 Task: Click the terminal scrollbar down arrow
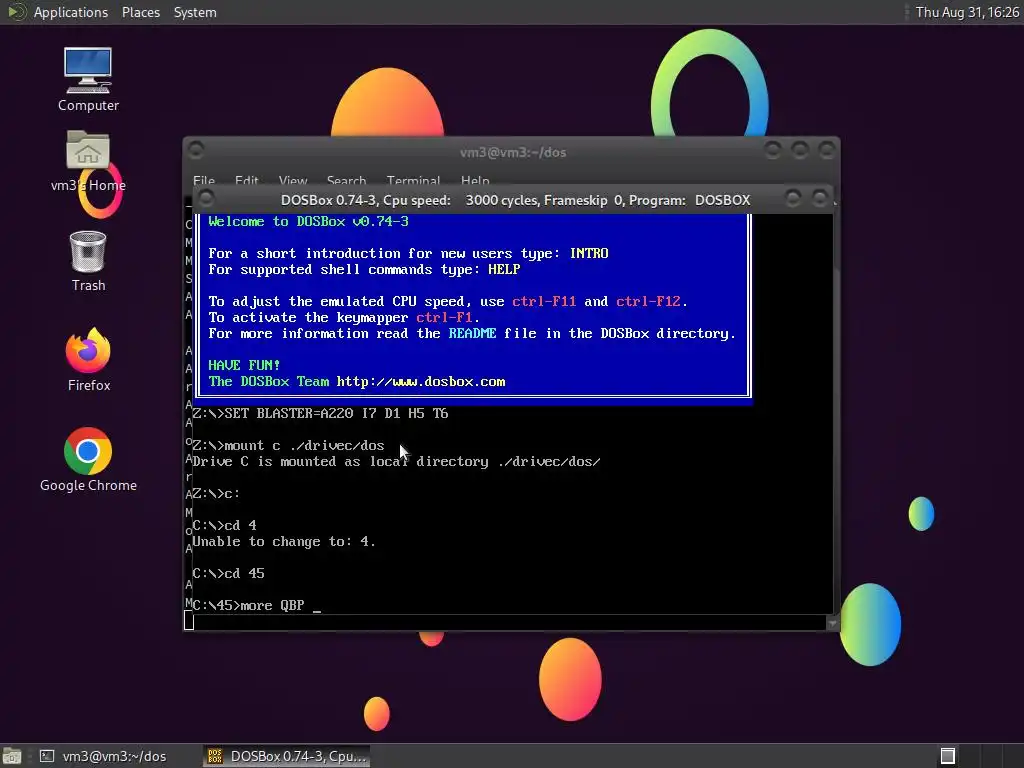tap(833, 624)
